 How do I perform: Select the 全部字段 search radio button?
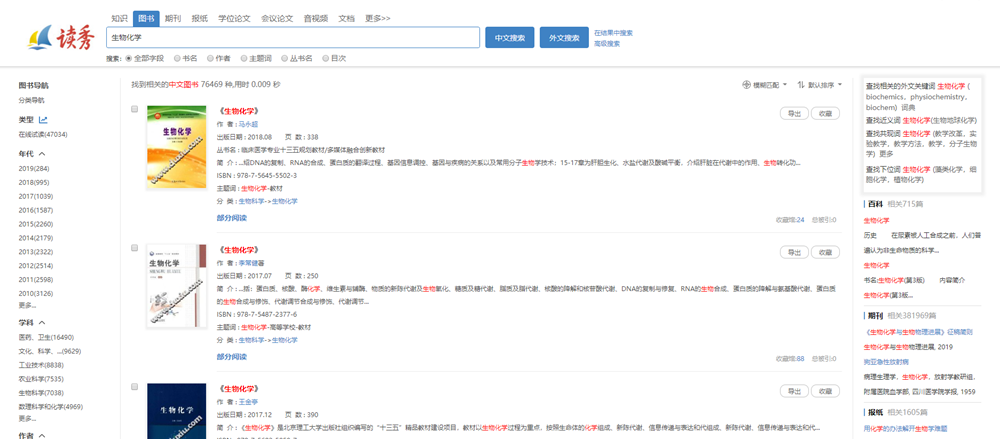[x=129, y=58]
